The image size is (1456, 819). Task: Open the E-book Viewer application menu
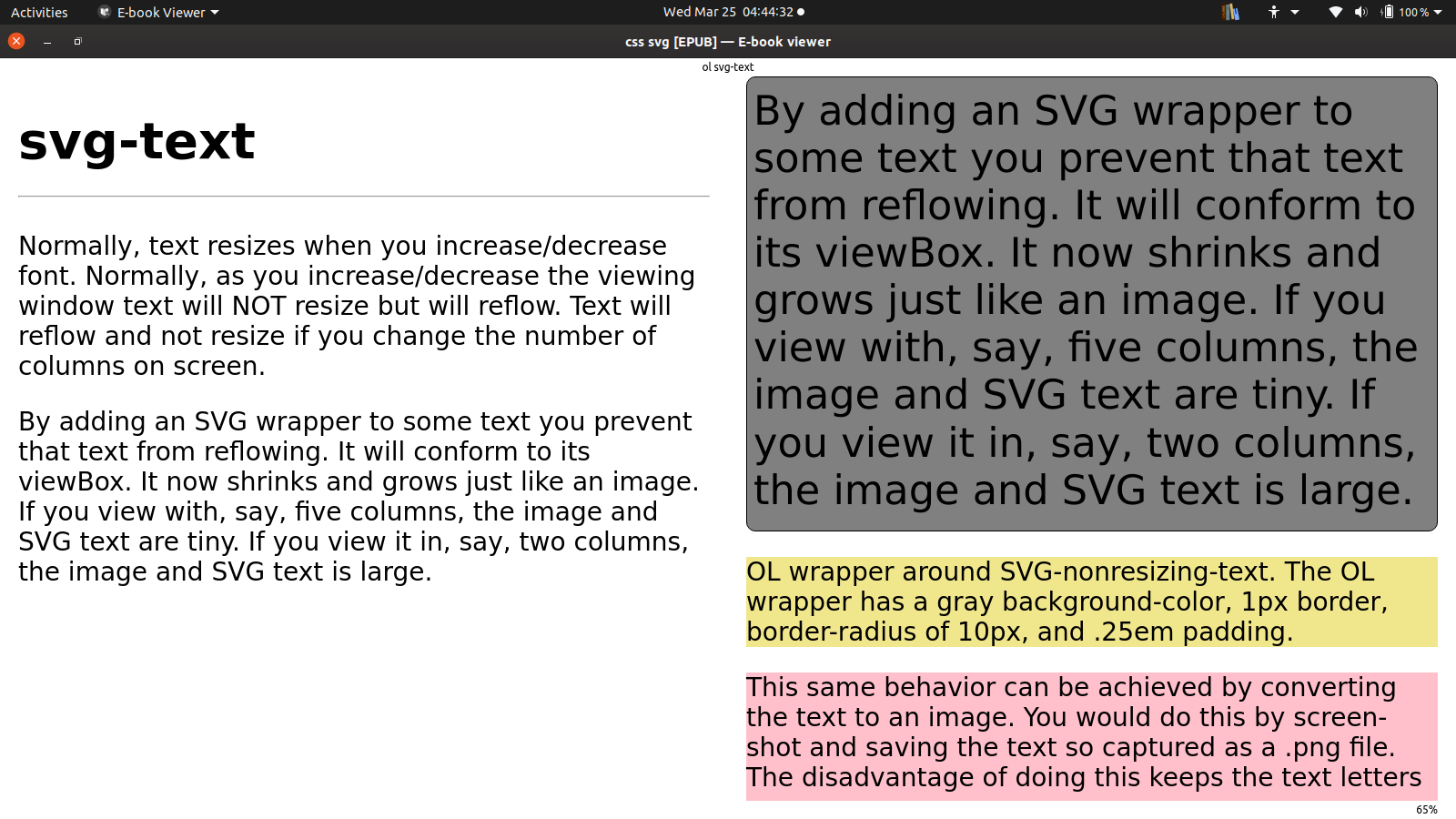tap(159, 12)
